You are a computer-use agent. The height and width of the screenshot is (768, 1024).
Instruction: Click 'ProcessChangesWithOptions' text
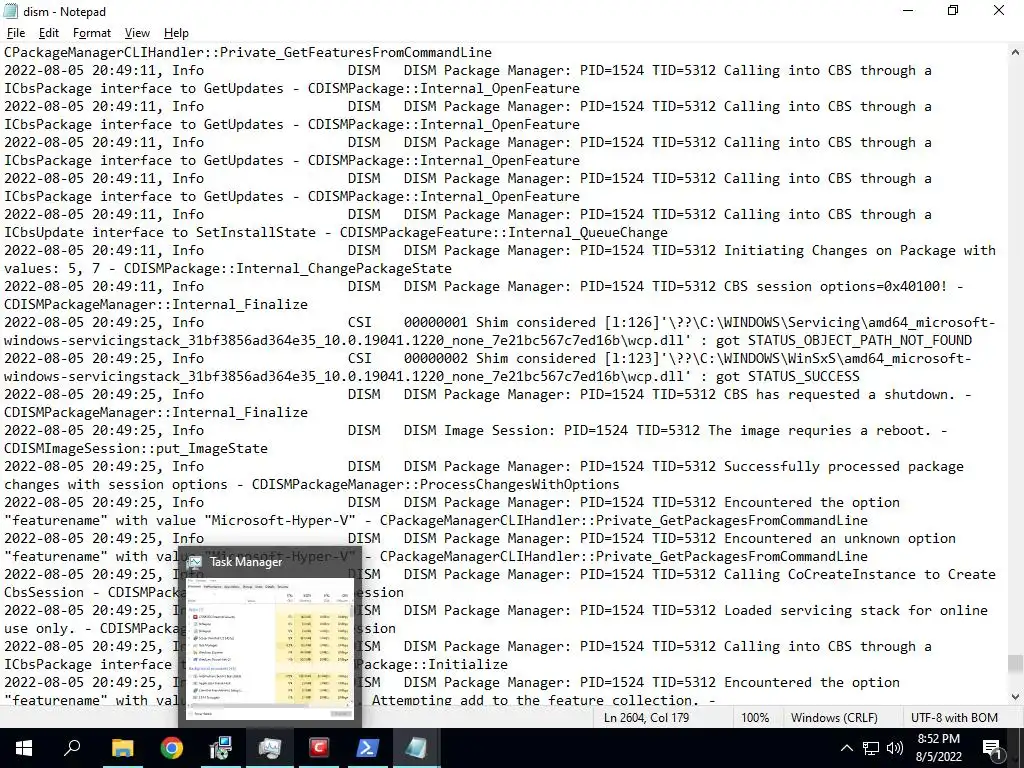(x=519, y=485)
